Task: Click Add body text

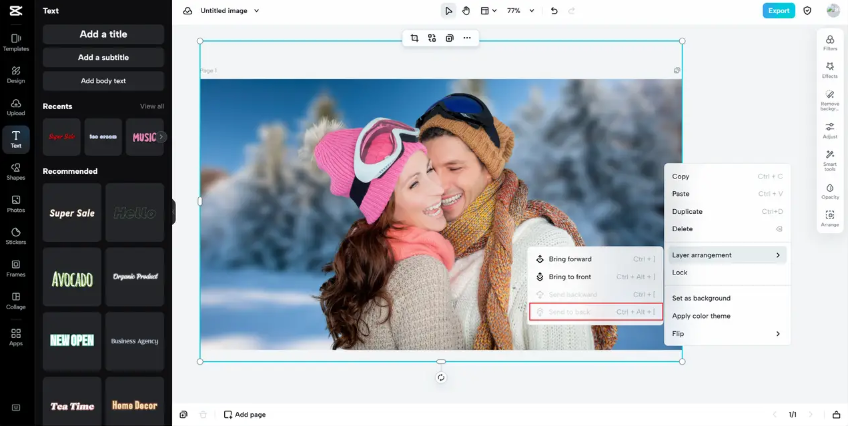Action: coord(103,81)
